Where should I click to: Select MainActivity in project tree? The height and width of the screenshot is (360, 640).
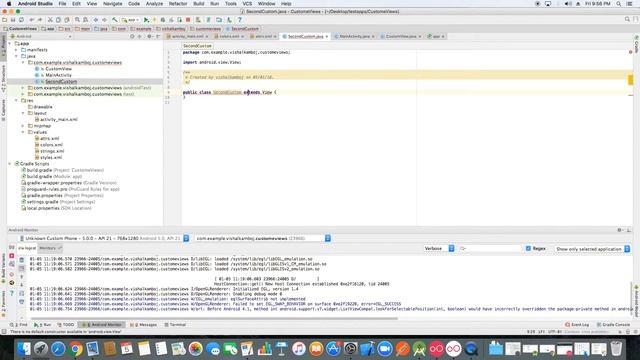click(x=58, y=75)
